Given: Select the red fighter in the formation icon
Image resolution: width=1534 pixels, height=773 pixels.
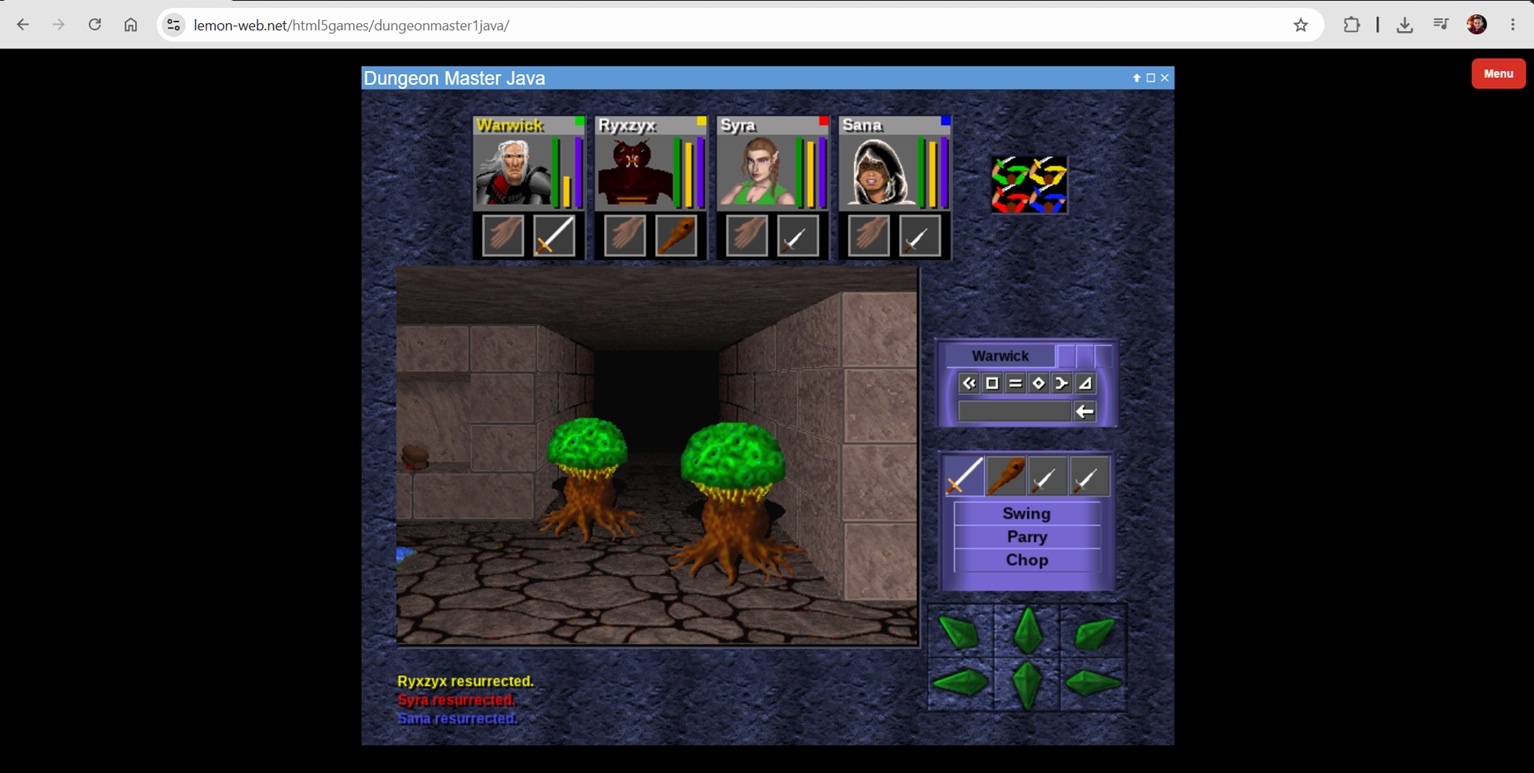Looking at the screenshot, I should pos(1010,199).
